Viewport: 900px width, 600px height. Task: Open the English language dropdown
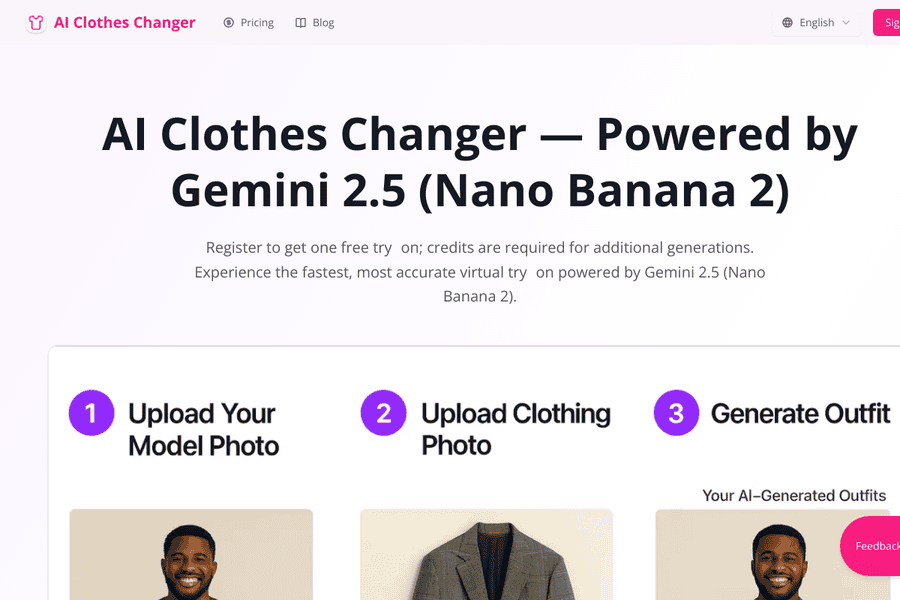[x=816, y=22]
